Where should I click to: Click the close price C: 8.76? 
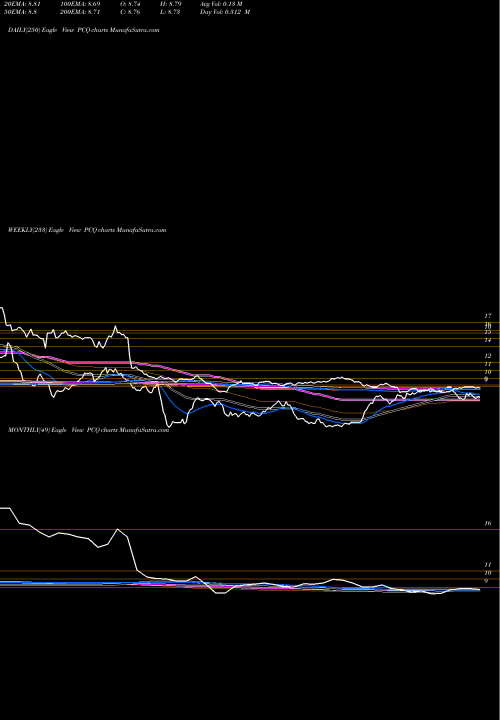pos(130,12)
